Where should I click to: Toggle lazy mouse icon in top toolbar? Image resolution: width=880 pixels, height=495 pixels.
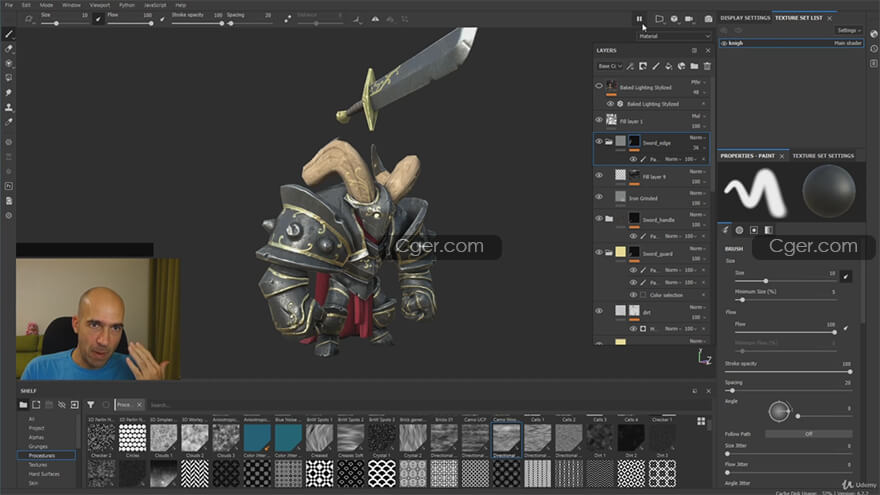click(x=287, y=19)
